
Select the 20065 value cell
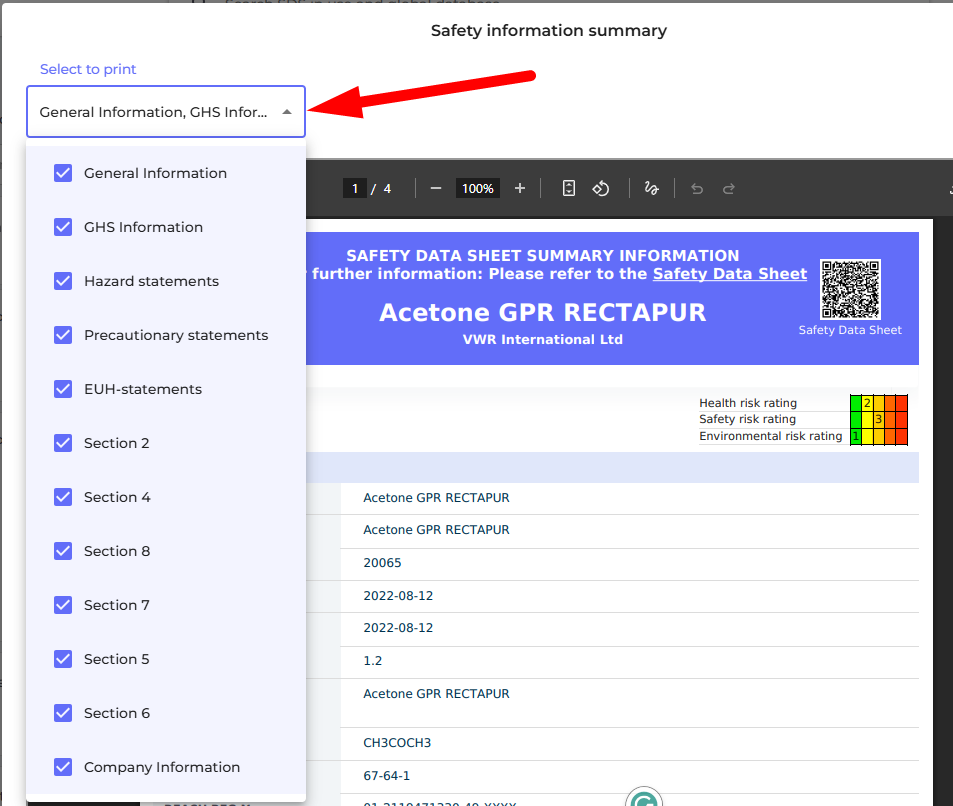pos(382,563)
